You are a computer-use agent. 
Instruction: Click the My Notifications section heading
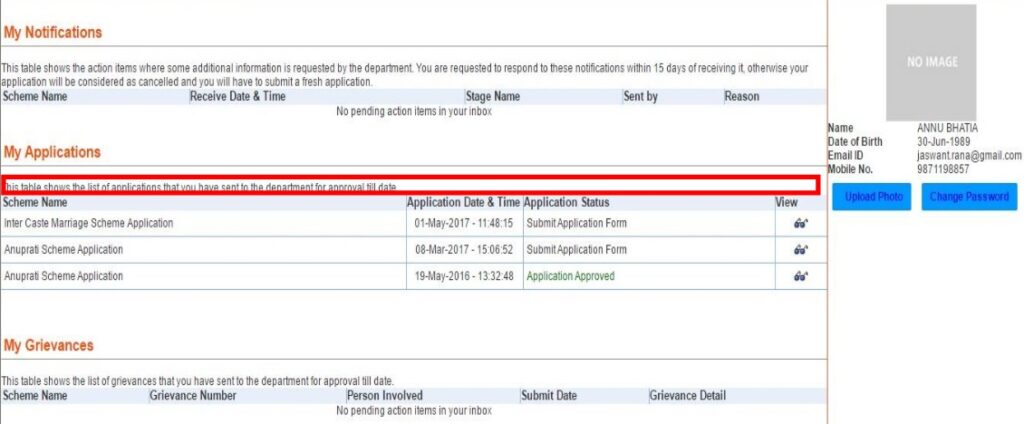(53, 33)
